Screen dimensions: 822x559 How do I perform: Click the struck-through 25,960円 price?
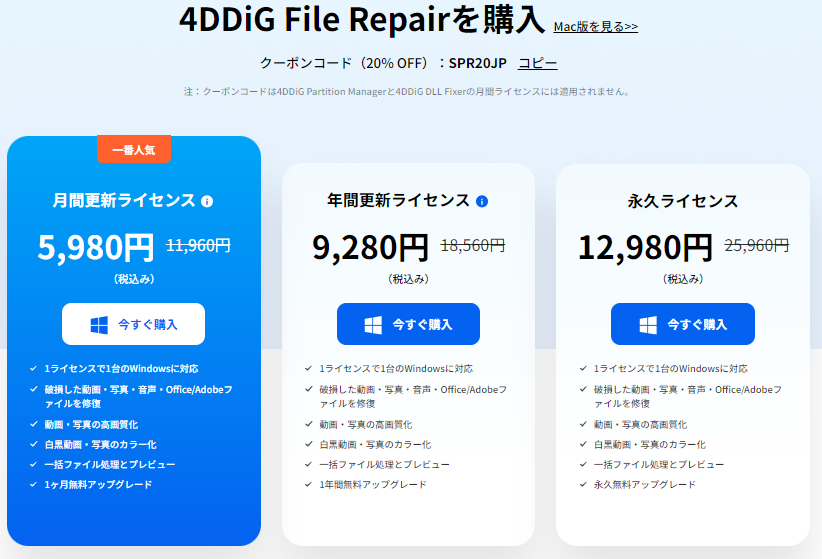757,245
